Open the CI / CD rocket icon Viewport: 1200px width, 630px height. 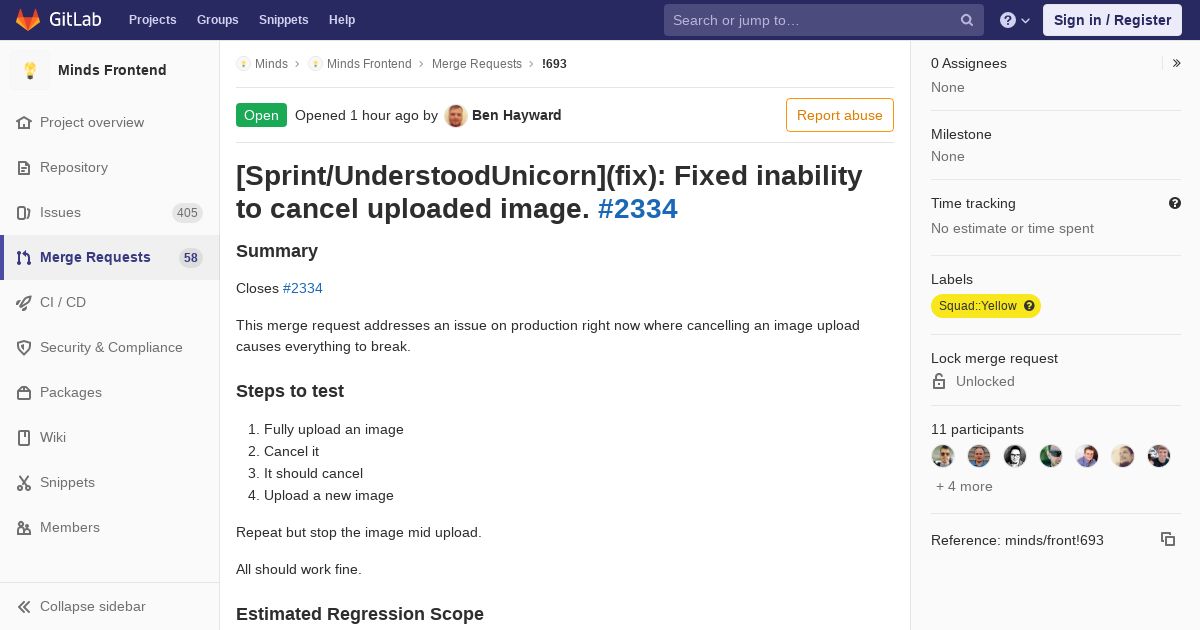coord(24,302)
